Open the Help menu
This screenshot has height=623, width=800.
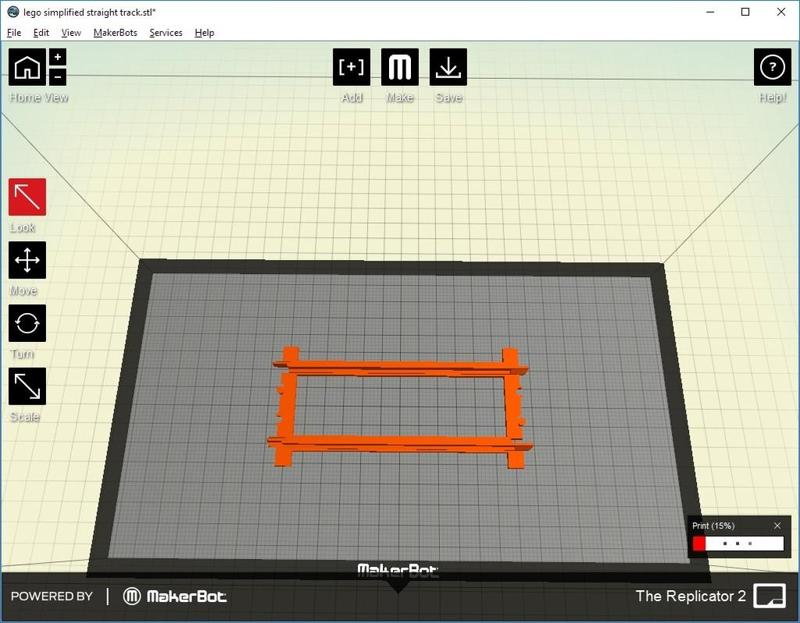204,33
